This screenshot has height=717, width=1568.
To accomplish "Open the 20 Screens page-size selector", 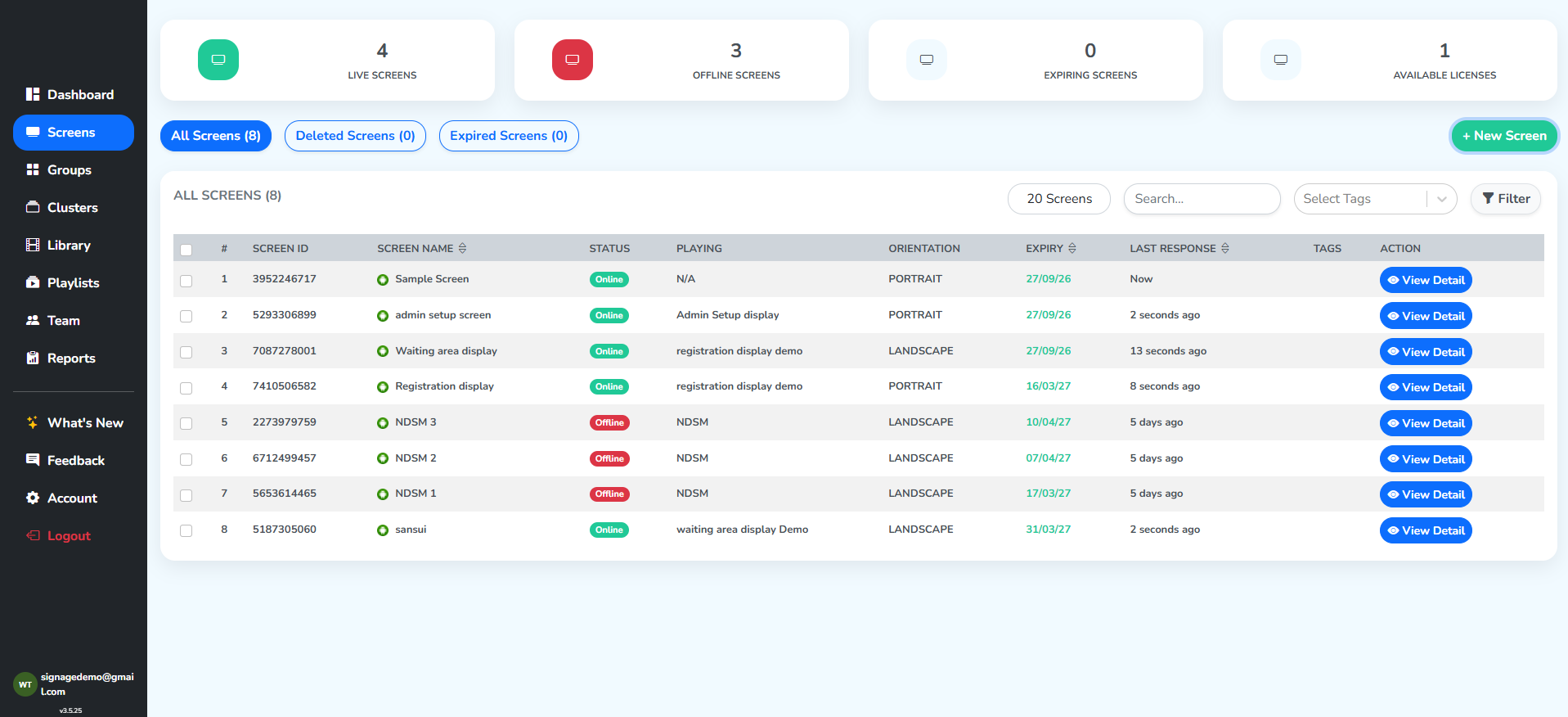I will [1059, 199].
